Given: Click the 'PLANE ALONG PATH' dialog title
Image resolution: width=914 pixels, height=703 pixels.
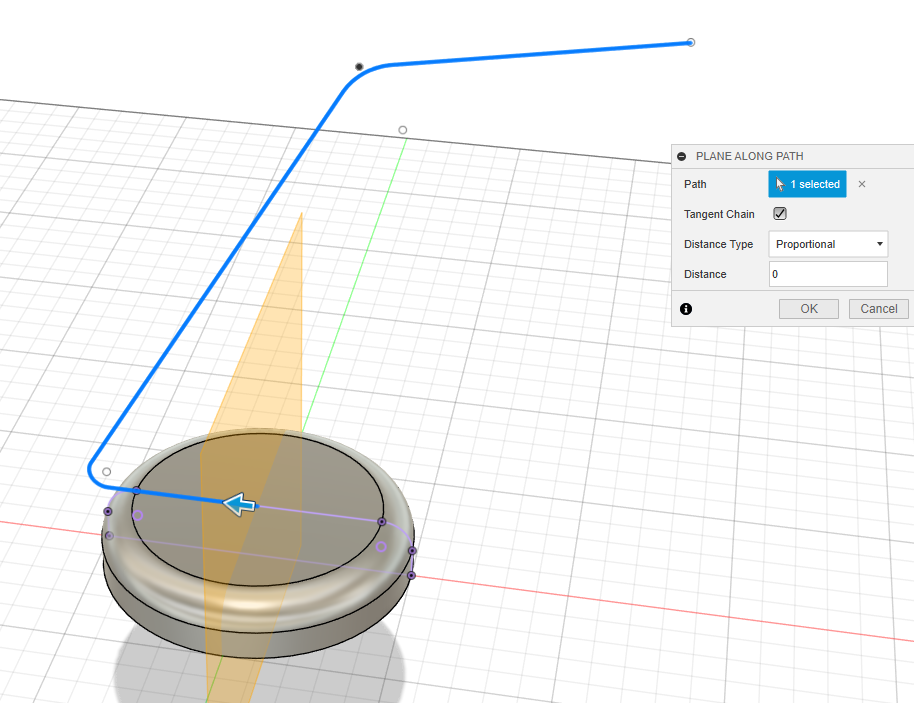Looking at the screenshot, I should pyautogui.click(x=750, y=156).
